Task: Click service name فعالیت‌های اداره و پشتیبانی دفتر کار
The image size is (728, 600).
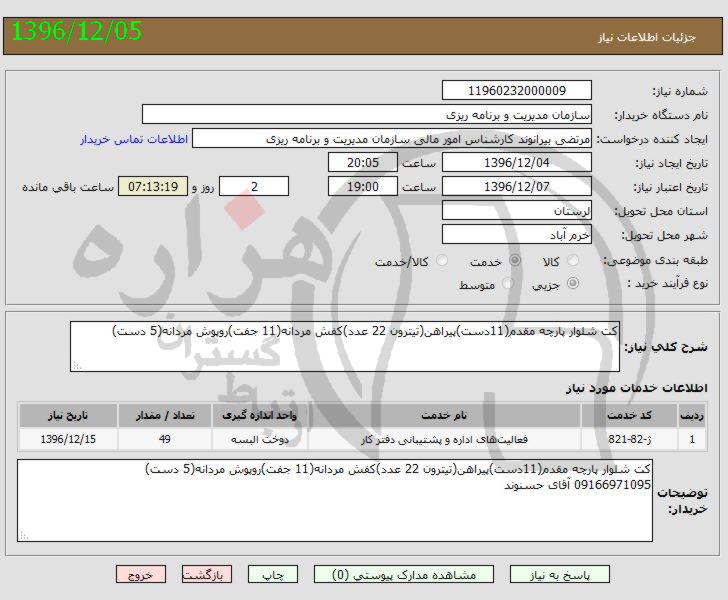Action: pos(444,439)
